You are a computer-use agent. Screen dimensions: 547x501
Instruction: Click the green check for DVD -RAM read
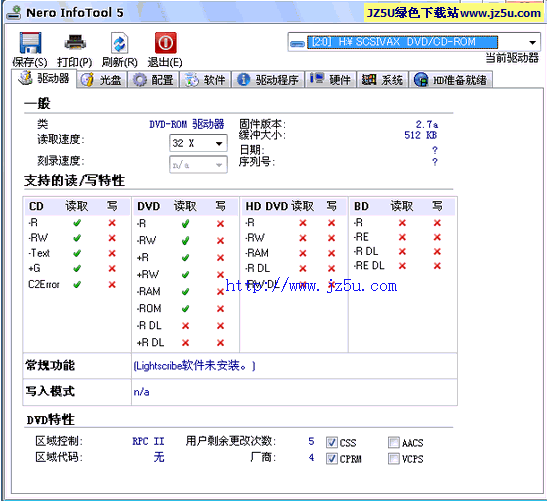click(x=186, y=292)
